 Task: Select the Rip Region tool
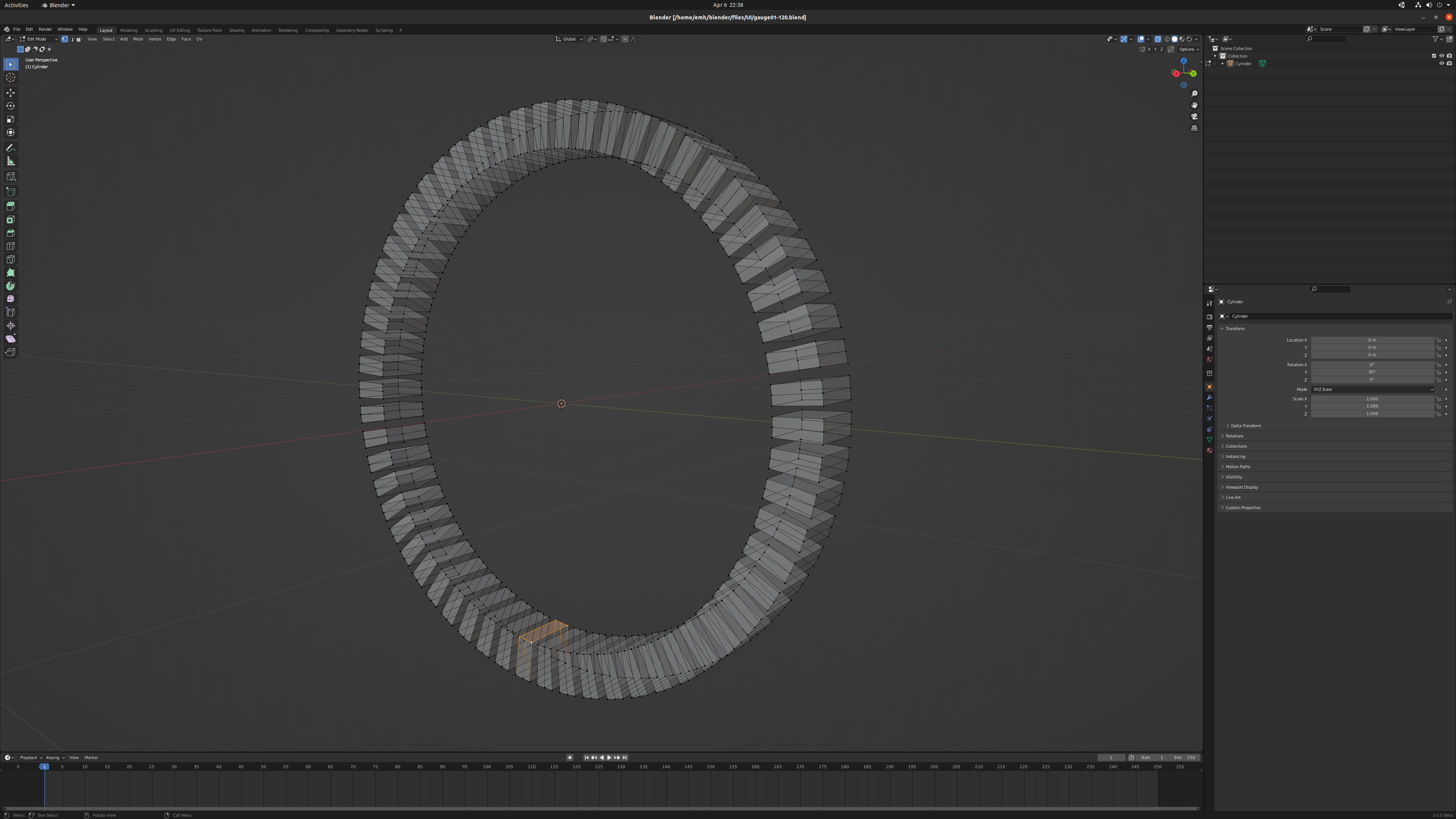(x=11, y=352)
